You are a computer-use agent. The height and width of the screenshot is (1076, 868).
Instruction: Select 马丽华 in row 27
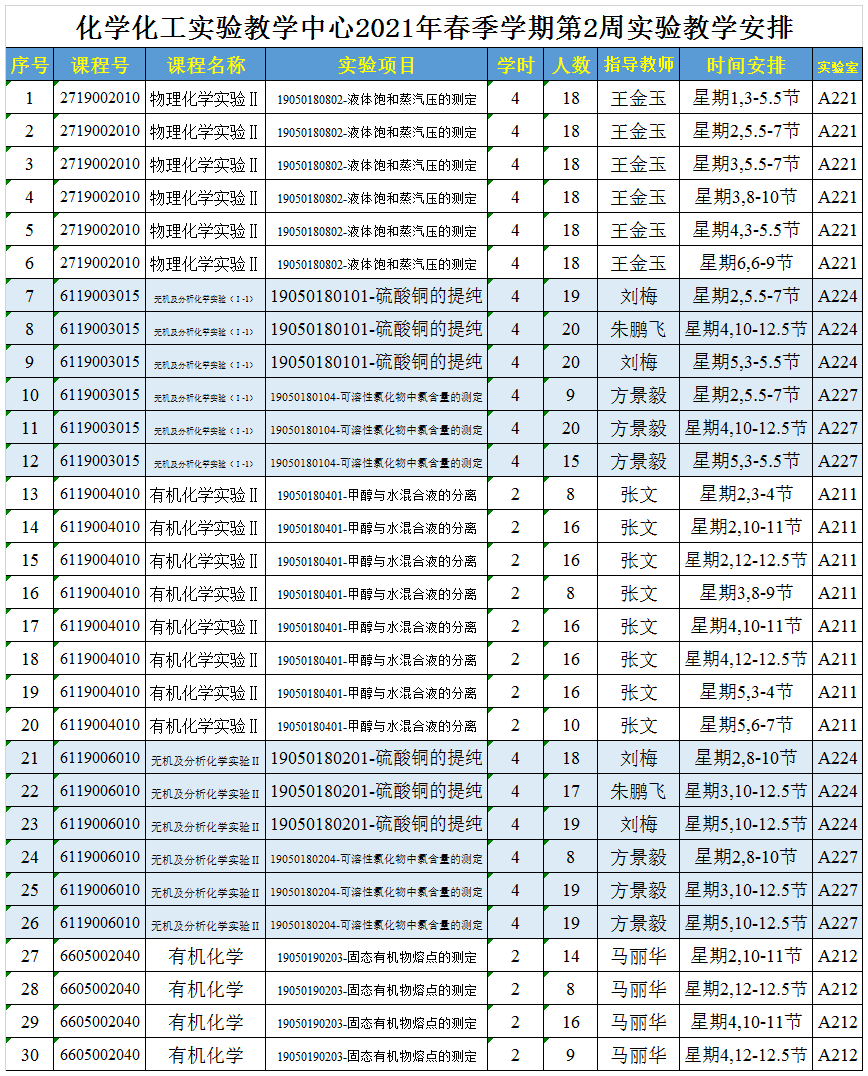coord(639,956)
